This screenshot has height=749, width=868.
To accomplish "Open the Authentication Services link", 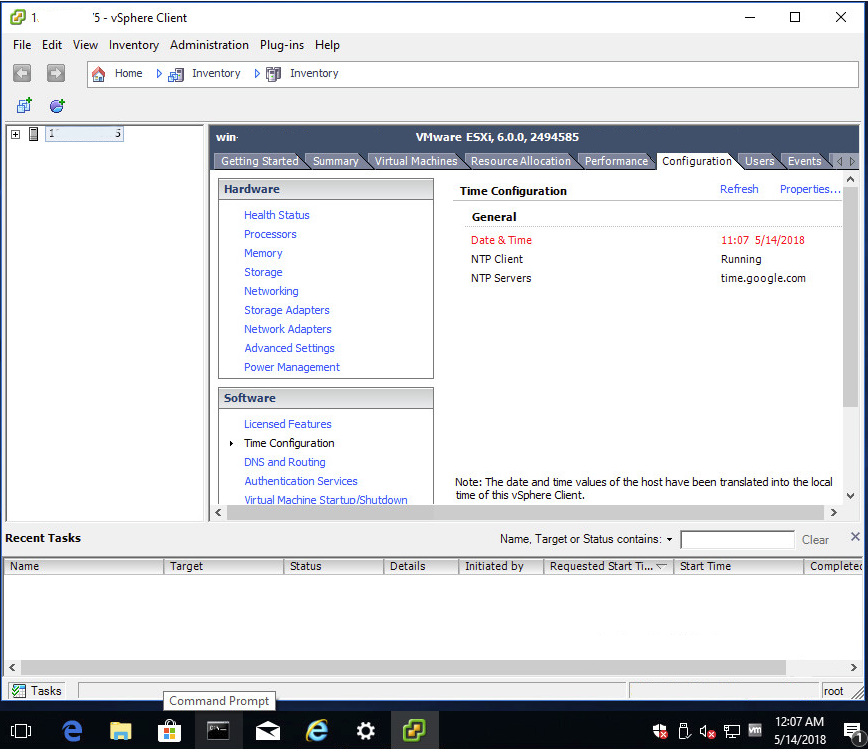I will tap(301, 481).
